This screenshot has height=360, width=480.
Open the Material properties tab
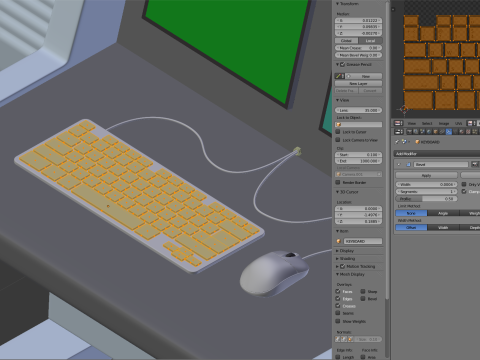(x=462, y=131)
